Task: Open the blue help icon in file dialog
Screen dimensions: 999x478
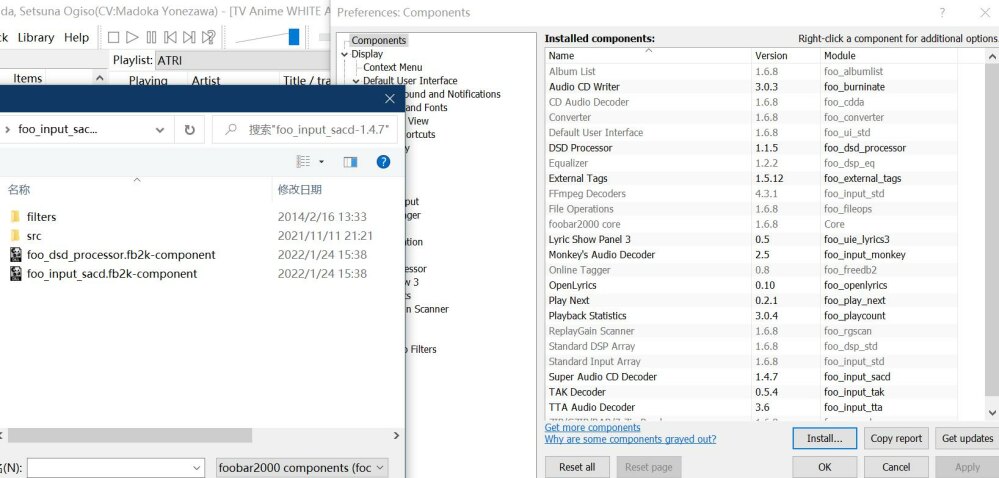Action: (x=383, y=162)
